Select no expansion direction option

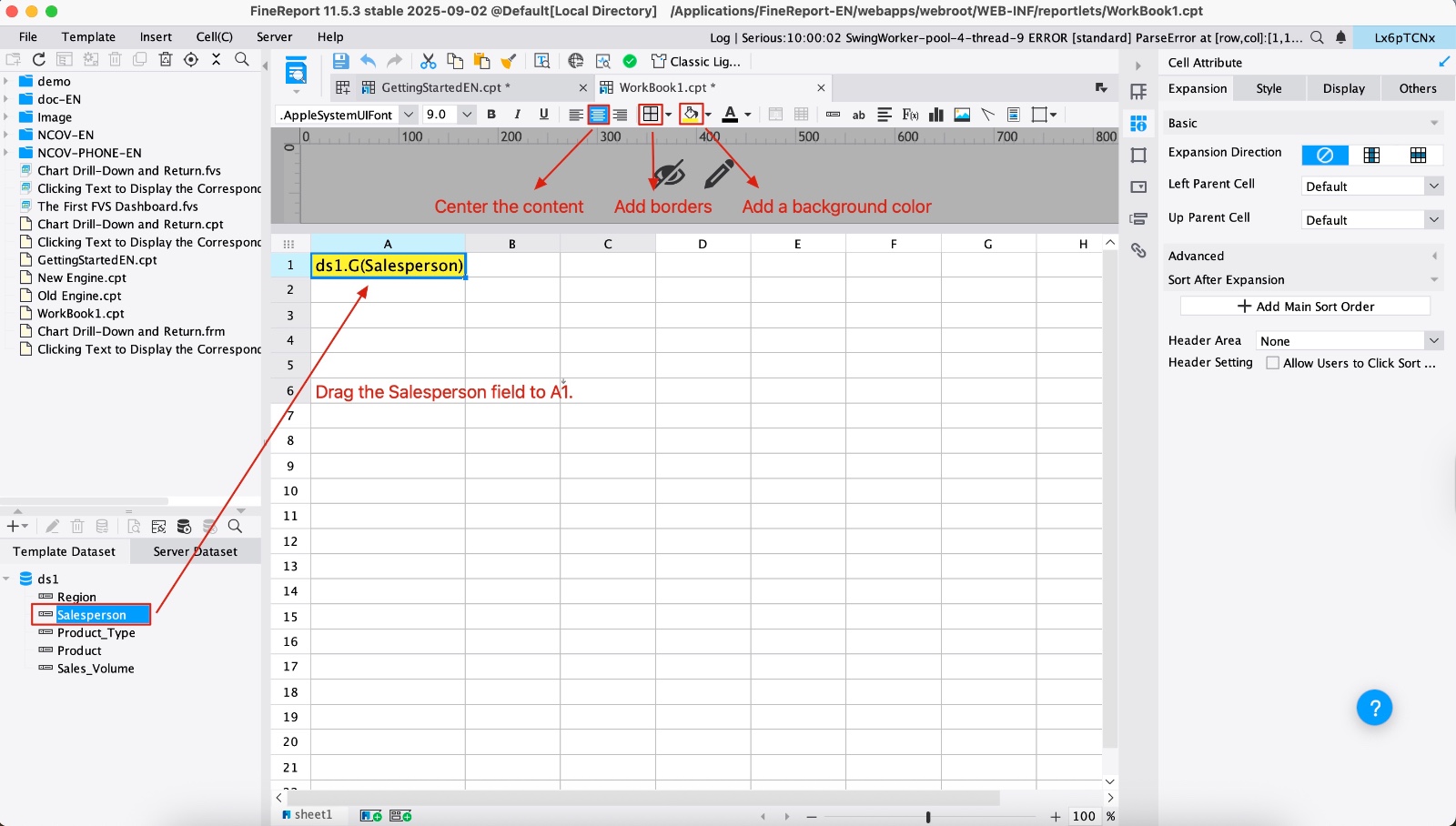click(1325, 155)
